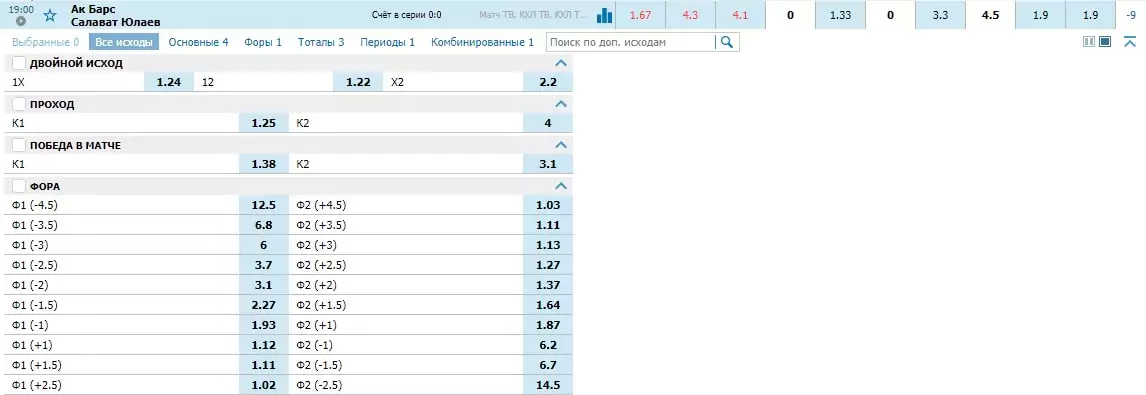Select ПОБЕДА В МАТЧЕ К2 odds 3.1
This screenshot has width=1146, height=395.
click(x=548, y=164)
